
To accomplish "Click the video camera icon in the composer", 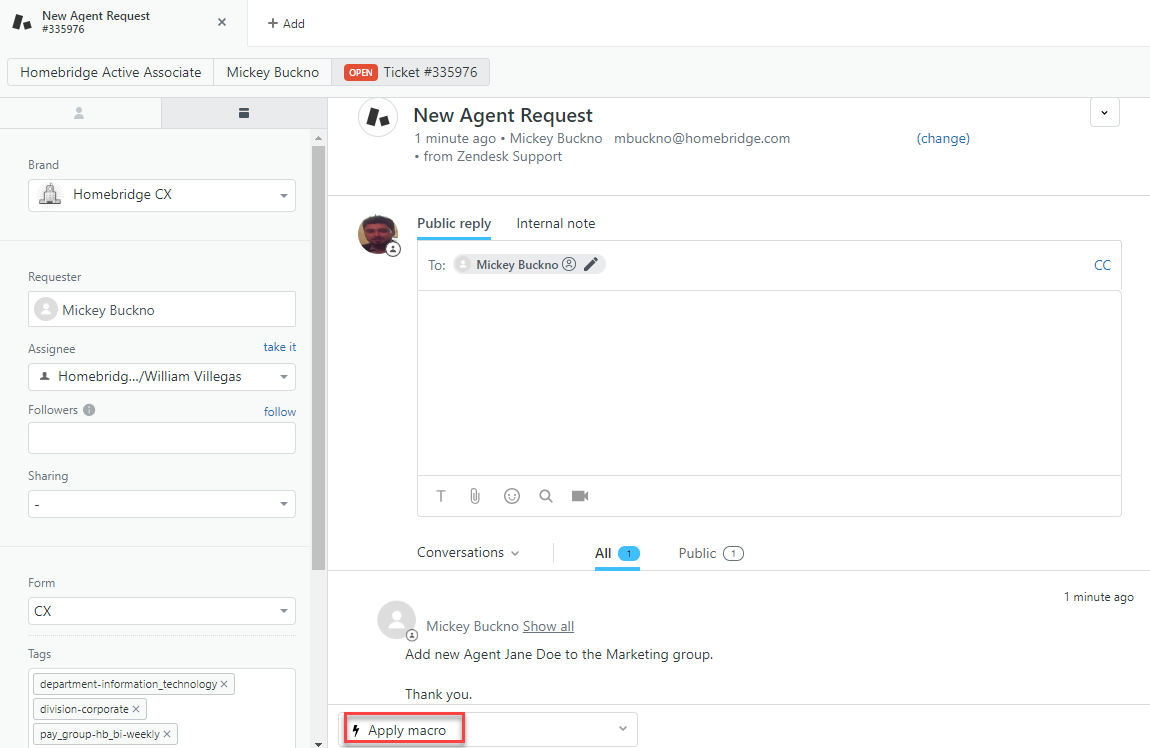I will click(x=580, y=496).
